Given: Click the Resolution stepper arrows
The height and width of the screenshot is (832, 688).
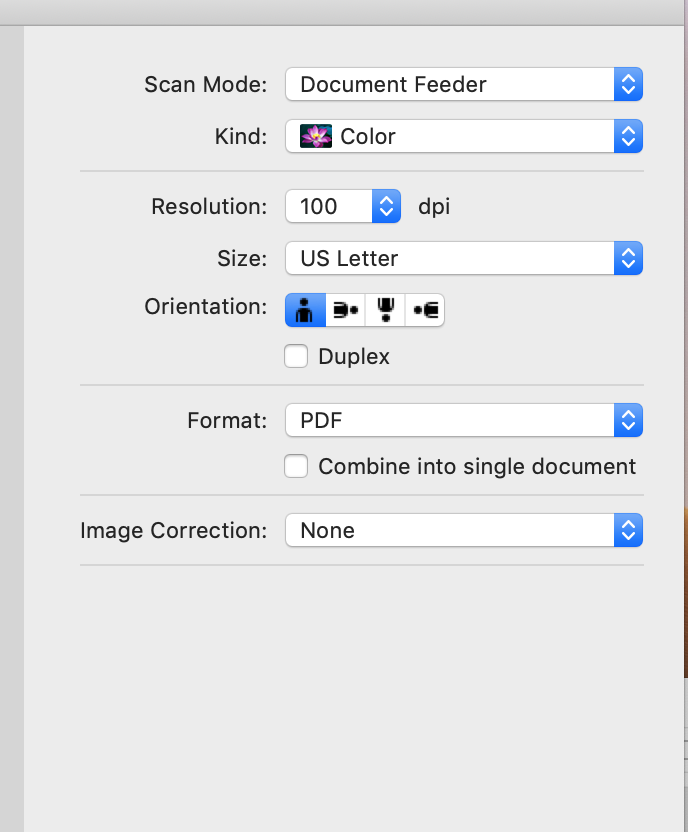Looking at the screenshot, I should tap(386, 207).
